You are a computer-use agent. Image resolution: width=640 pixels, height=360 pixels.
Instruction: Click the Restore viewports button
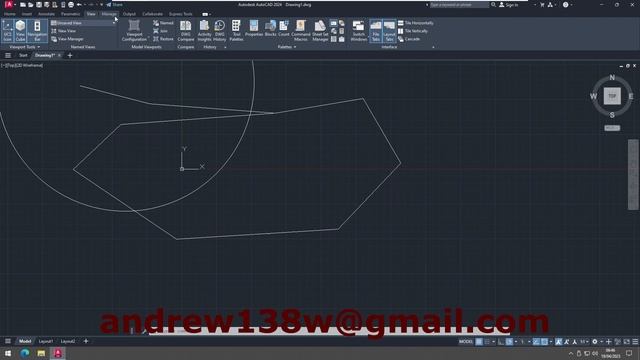163,39
